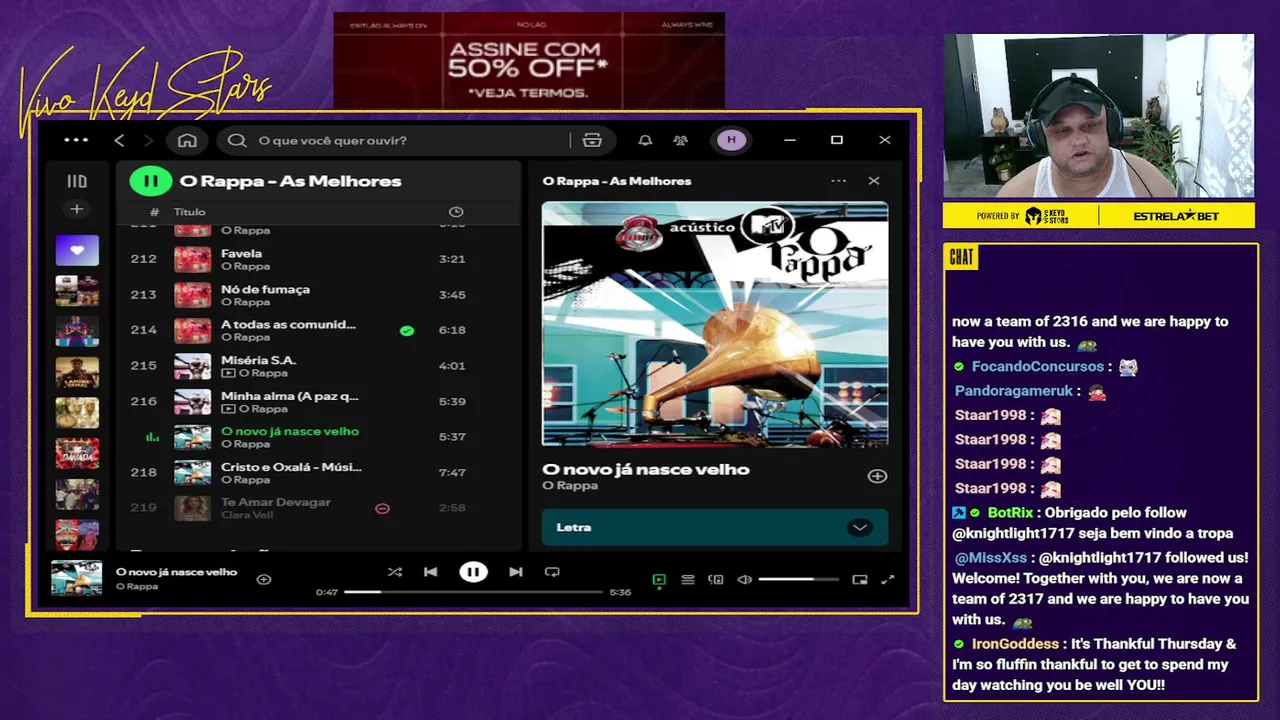Skip to the next track
The width and height of the screenshot is (1280, 720).
(x=516, y=572)
